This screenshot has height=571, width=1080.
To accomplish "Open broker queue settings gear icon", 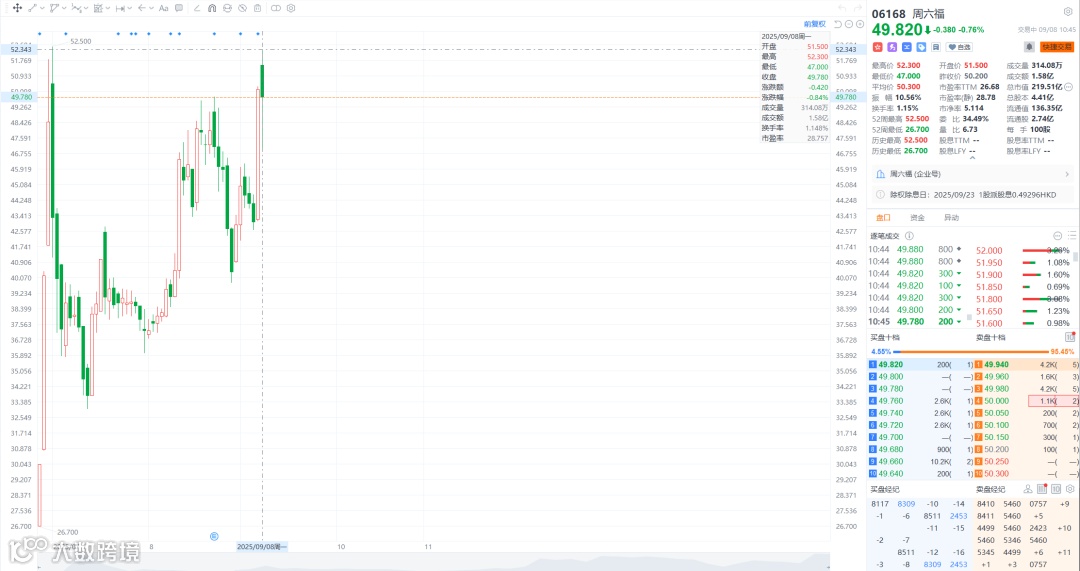I will coord(1070,489).
